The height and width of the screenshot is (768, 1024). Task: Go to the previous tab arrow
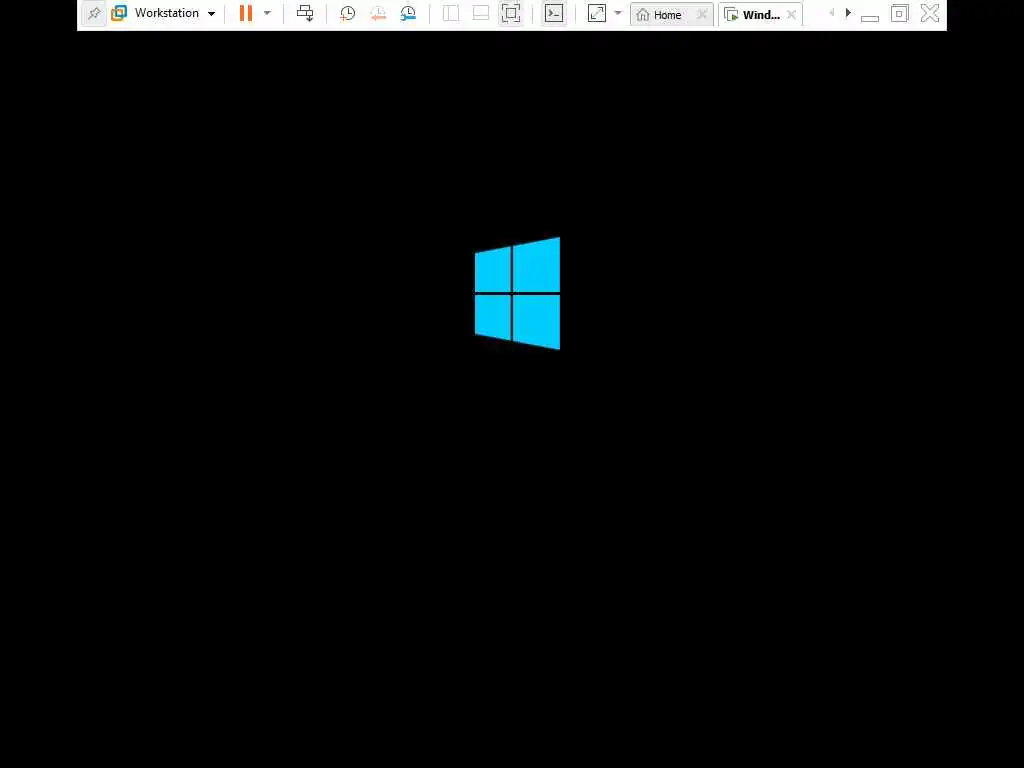click(831, 13)
